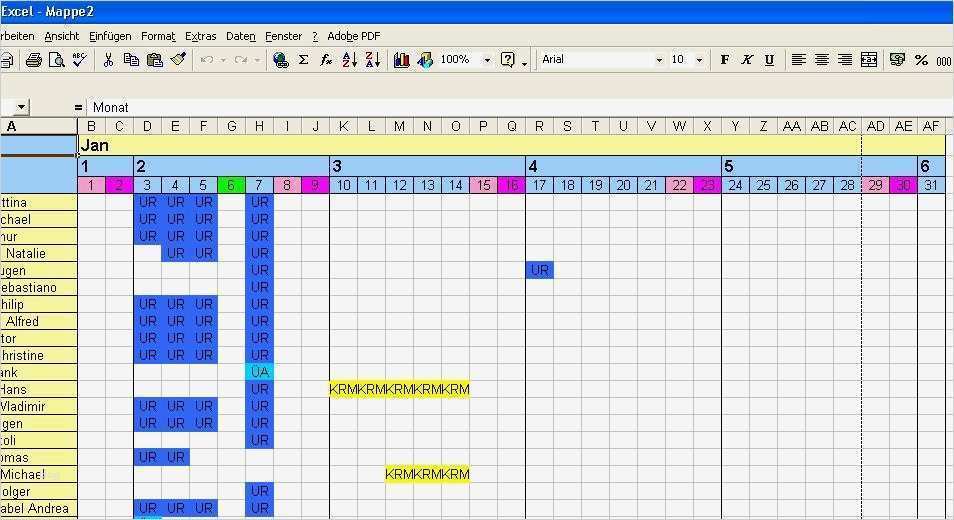Open the fx function wizard
Screen dimensions: 954x520
[x=326, y=60]
